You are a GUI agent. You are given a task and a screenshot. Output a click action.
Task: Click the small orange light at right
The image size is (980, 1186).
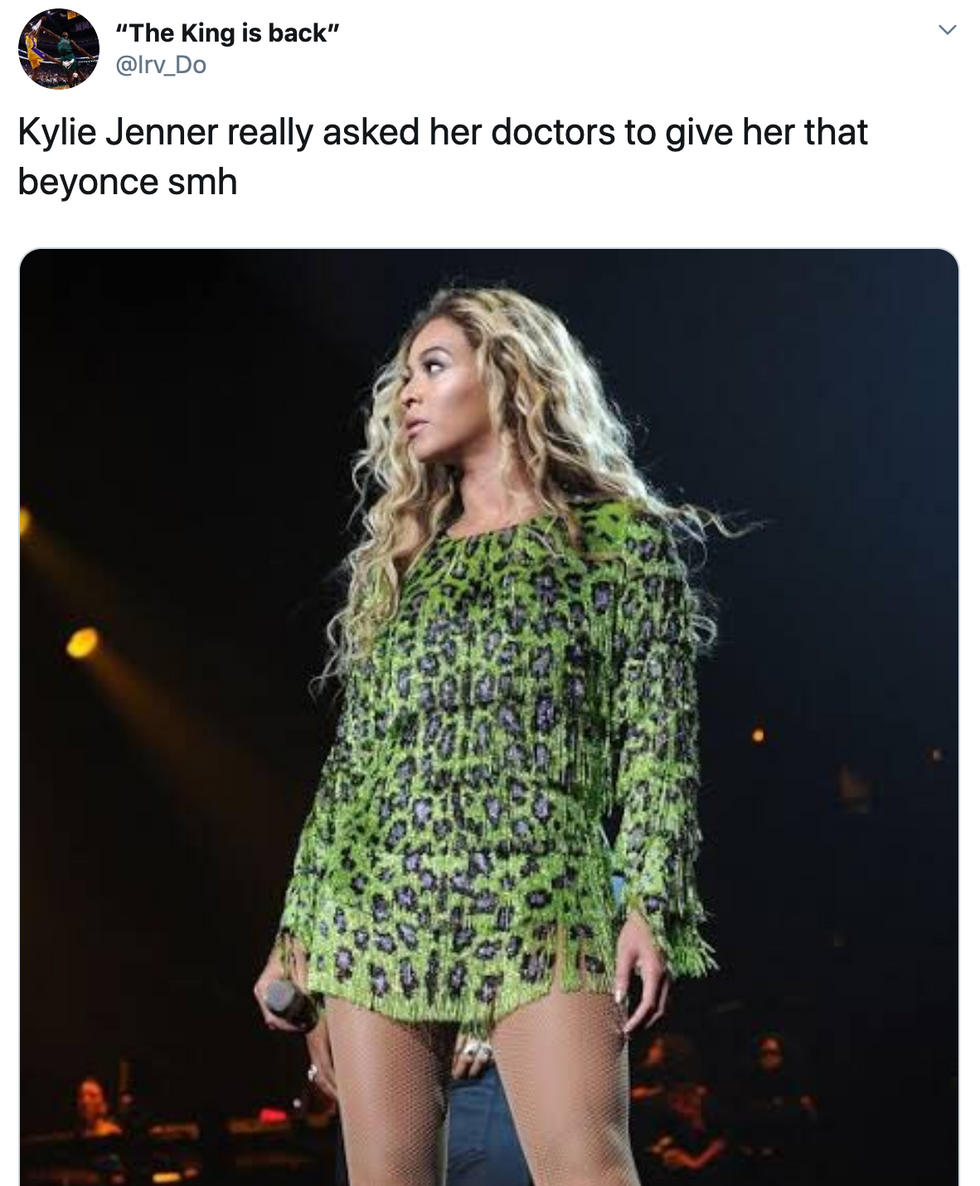coord(758,734)
